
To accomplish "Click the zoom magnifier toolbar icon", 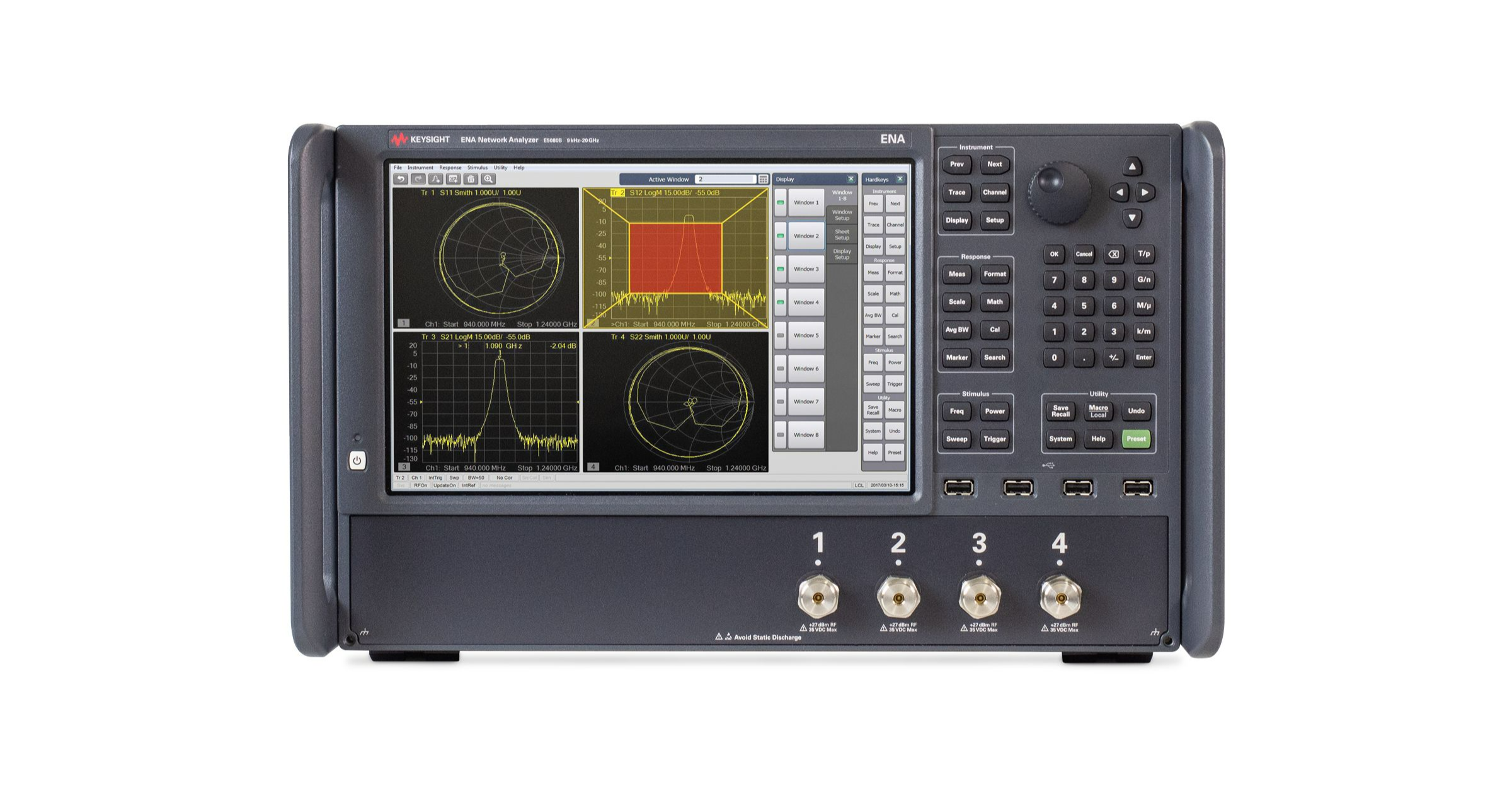I will [488, 179].
